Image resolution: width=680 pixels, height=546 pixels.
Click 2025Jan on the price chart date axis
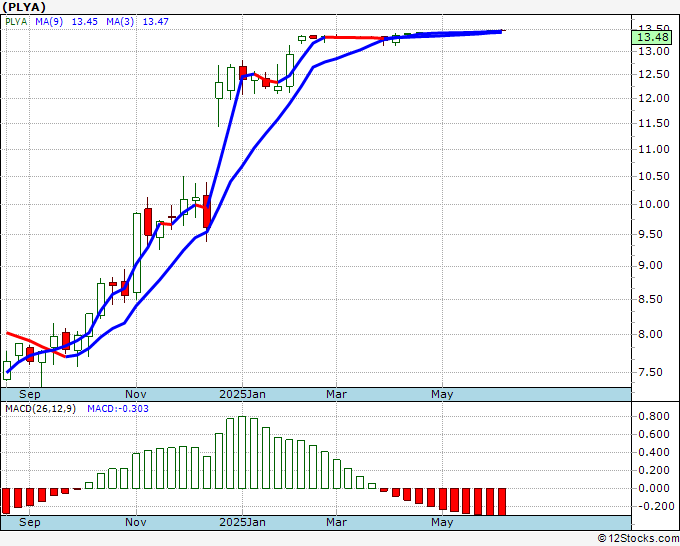pos(242,394)
